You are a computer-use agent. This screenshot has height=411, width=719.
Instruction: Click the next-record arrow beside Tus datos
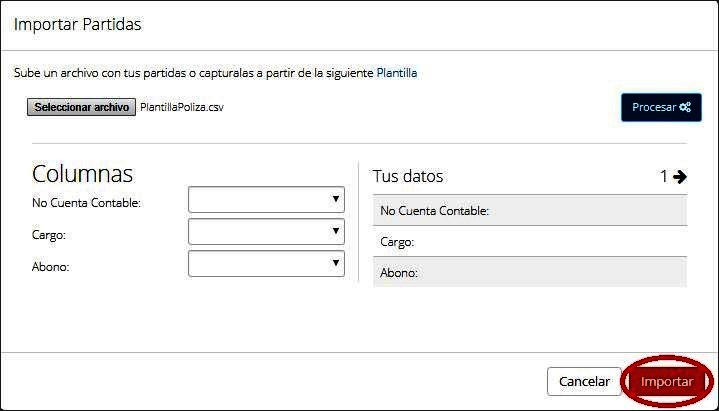click(680, 176)
